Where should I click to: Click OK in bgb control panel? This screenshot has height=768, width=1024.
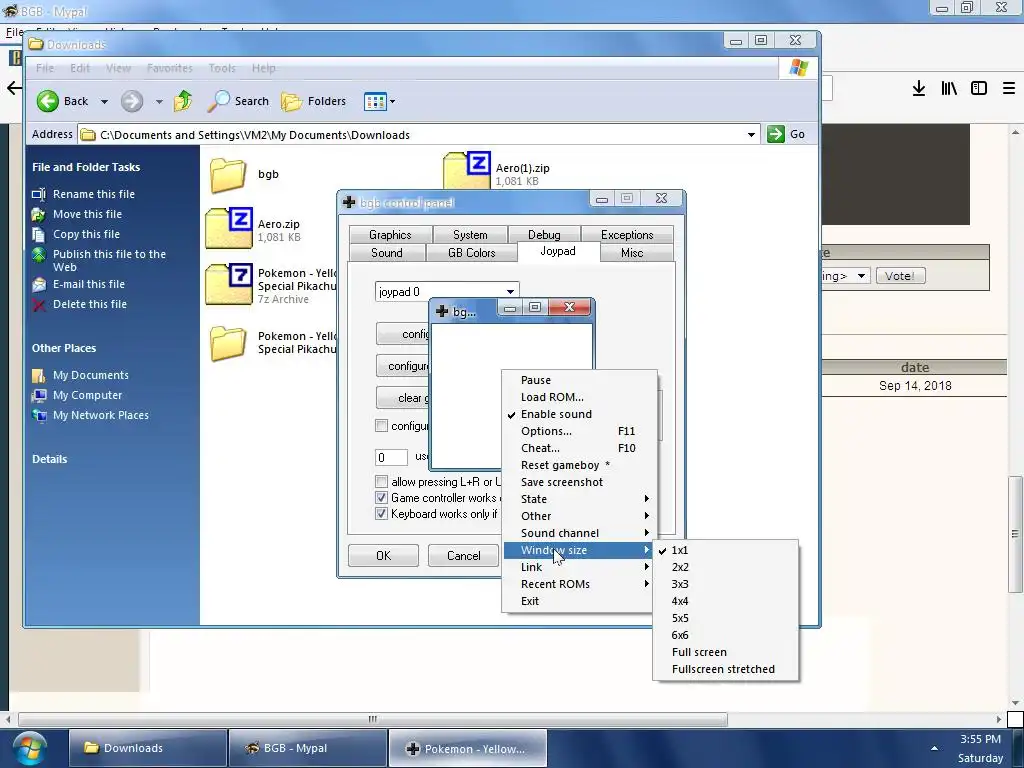pos(383,556)
